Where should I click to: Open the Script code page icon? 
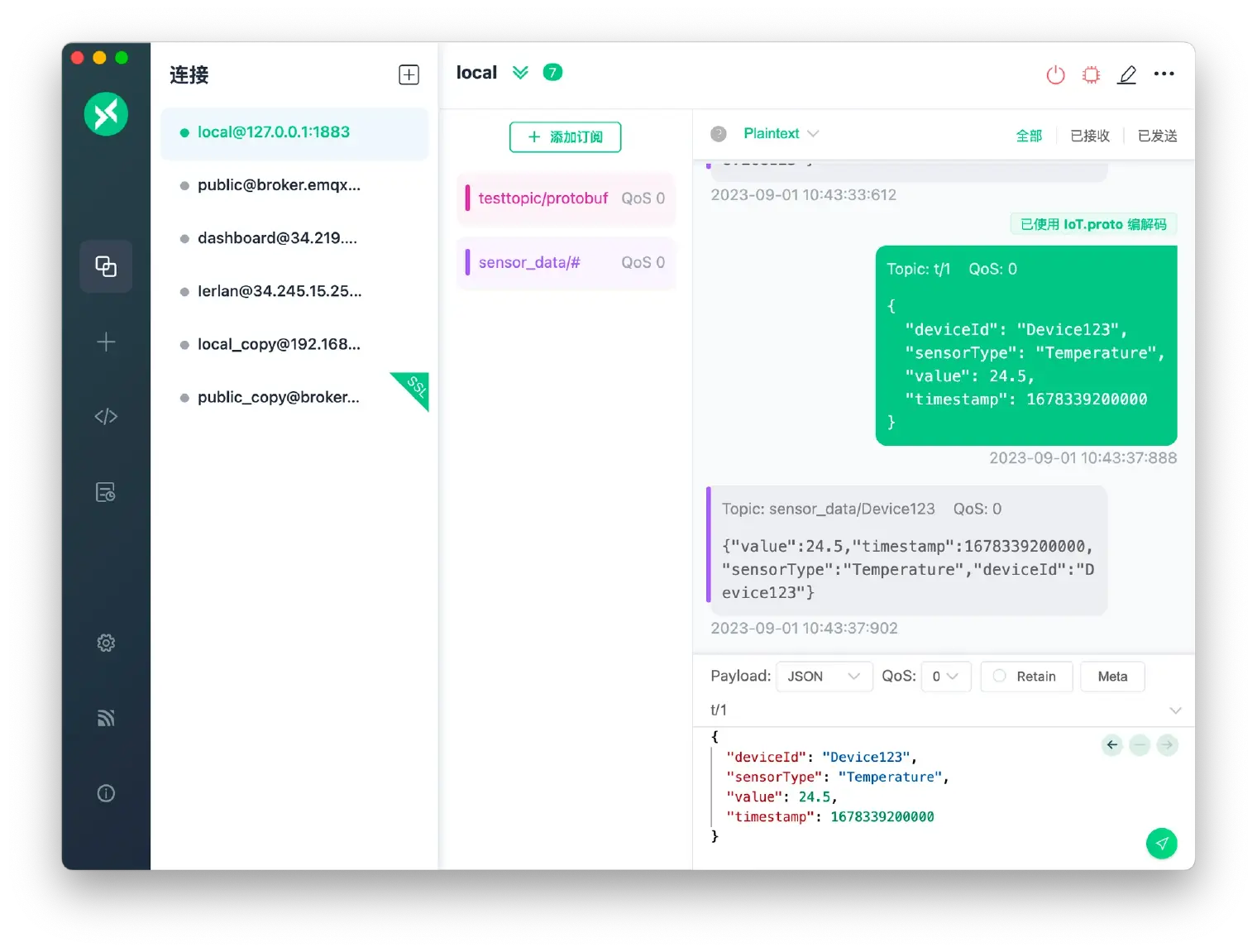click(106, 416)
